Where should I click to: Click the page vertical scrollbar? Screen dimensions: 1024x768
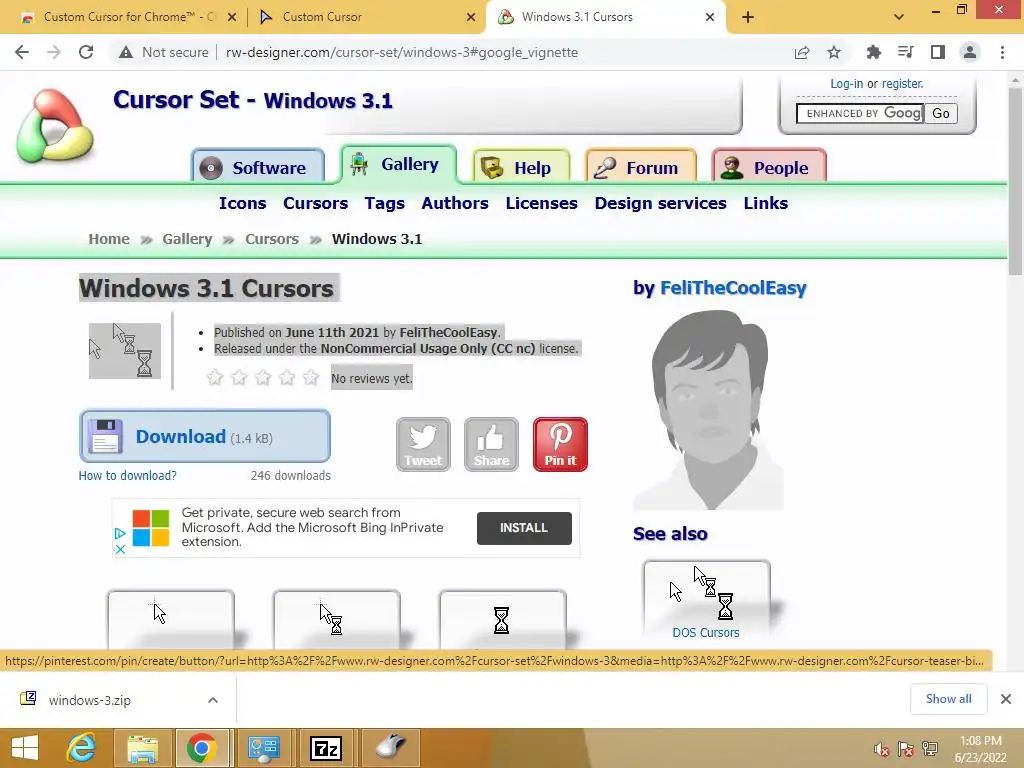tap(1015, 182)
